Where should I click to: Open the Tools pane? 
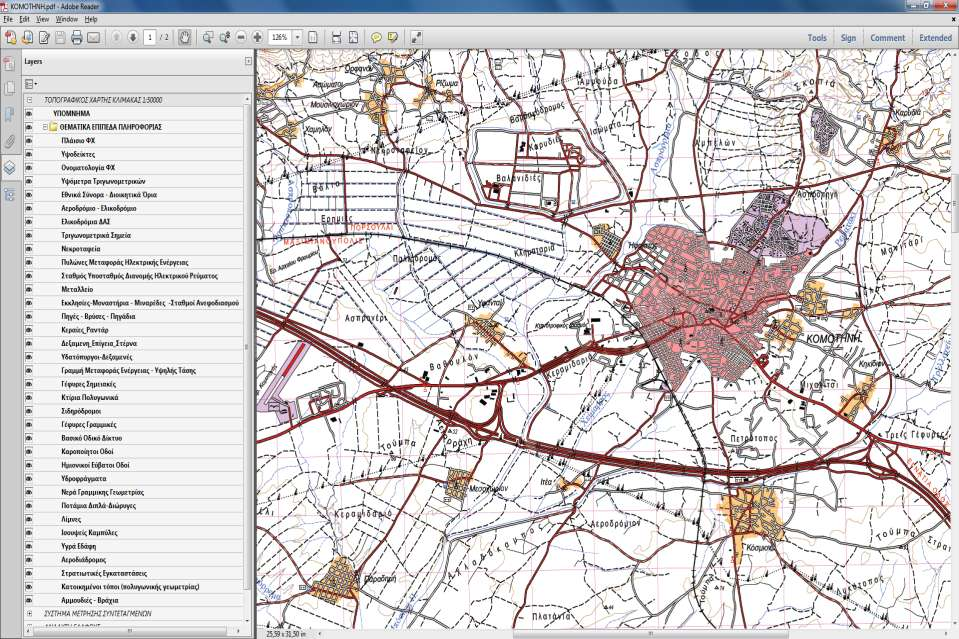click(x=817, y=38)
